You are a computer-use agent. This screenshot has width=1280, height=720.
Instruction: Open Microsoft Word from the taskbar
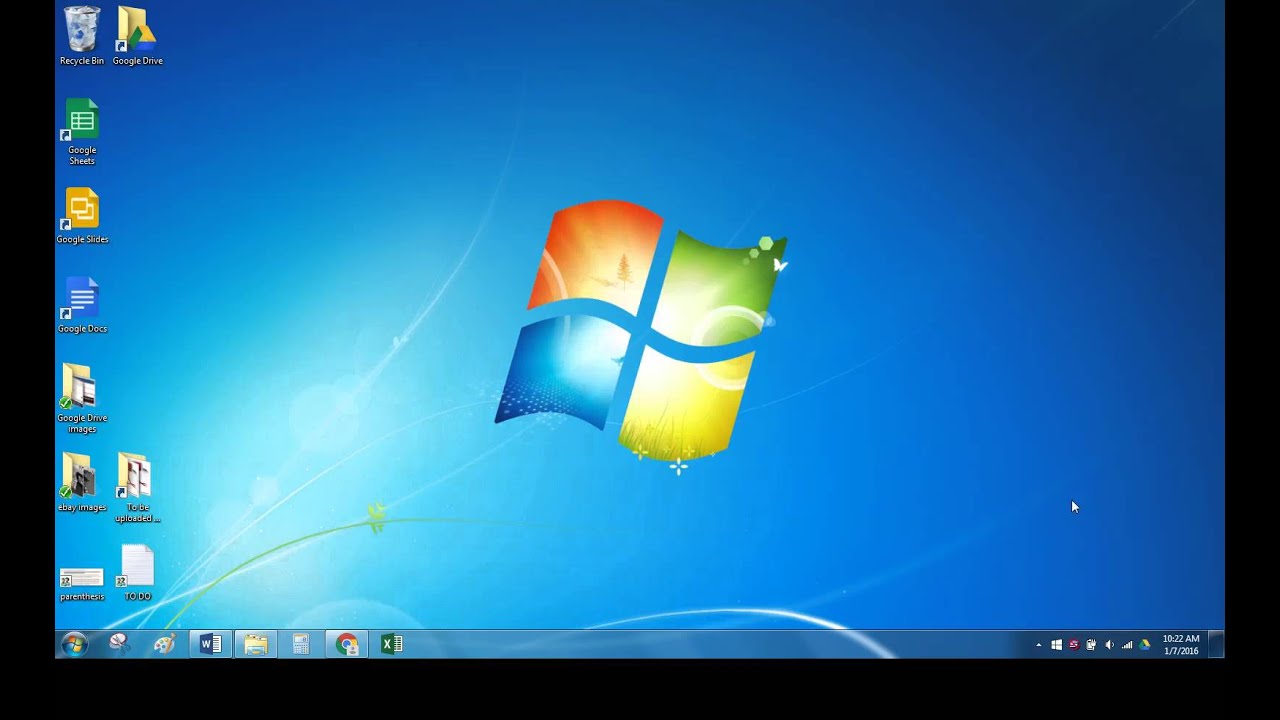[x=209, y=644]
